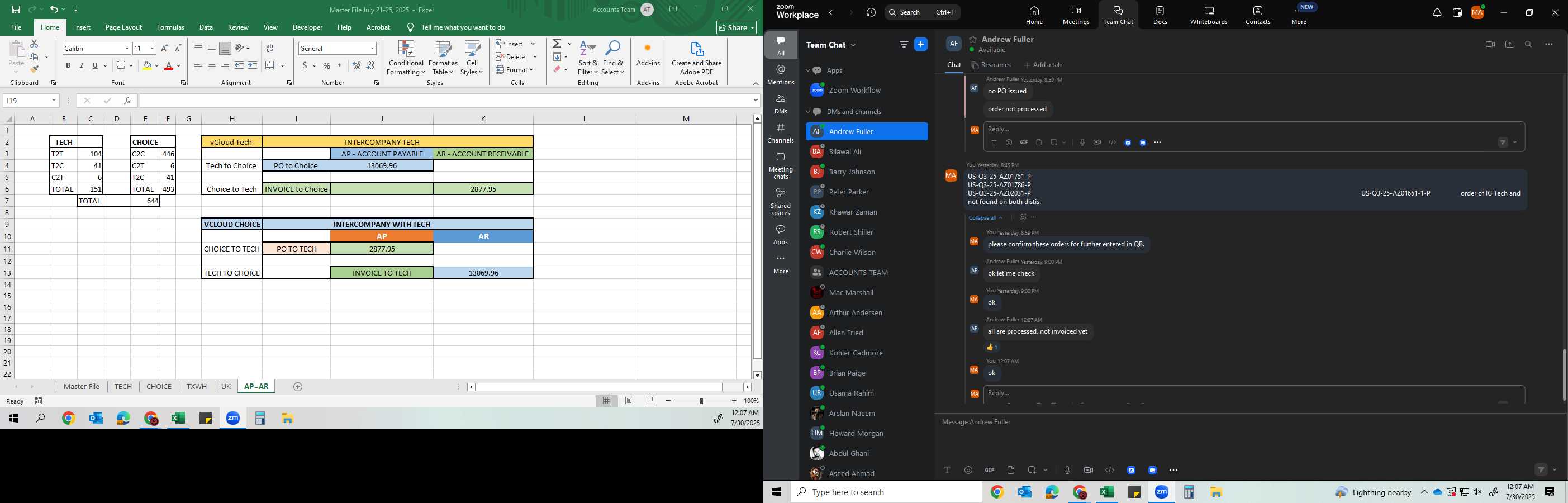Collapse the DMs and channels section
Viewport: 1568px width, 503px height.
[x=807, y=112]
